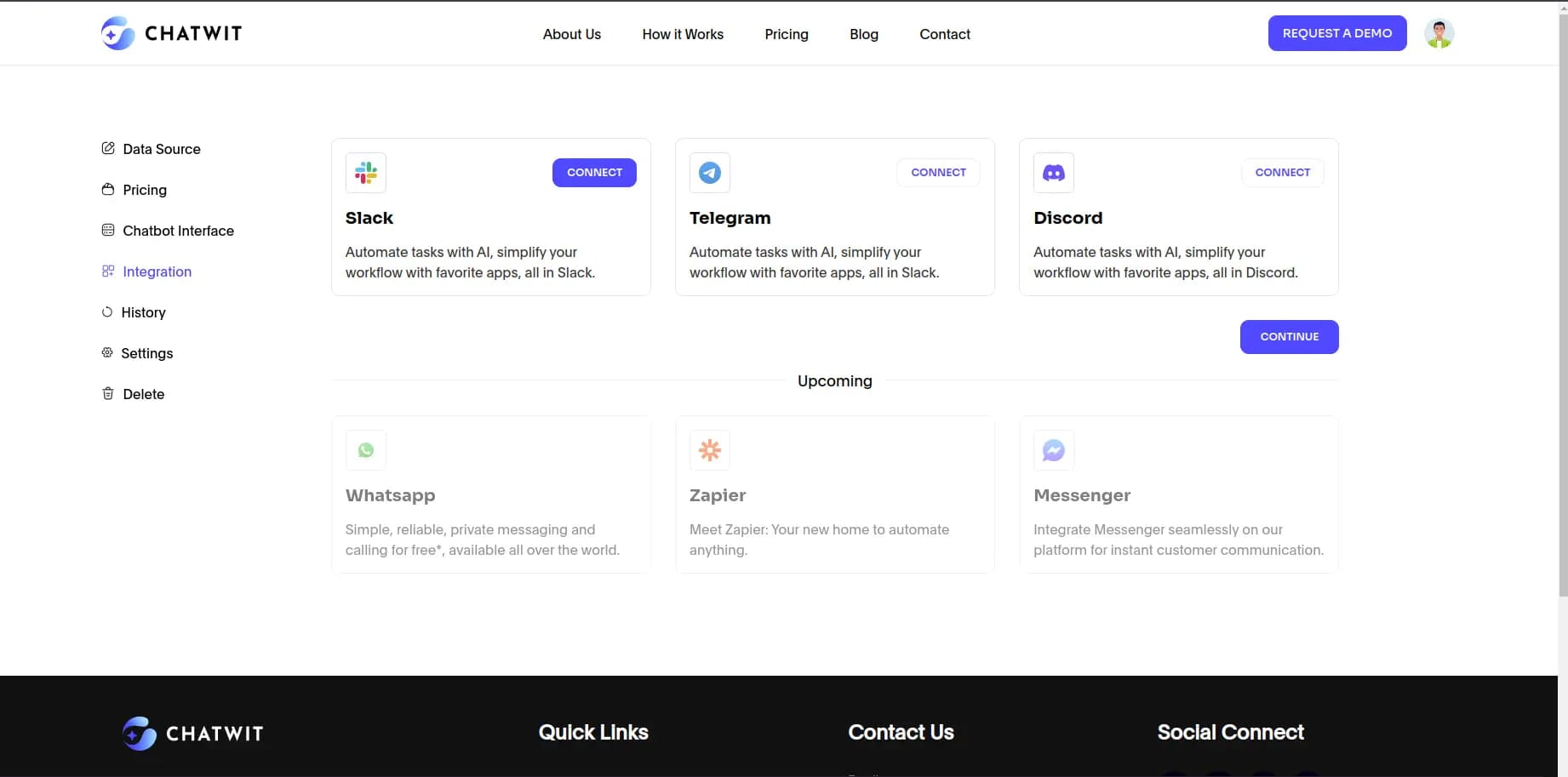The image size is (1568, 777).
Task: Click the Pricing bag icon in sidebar
Action: (x=108, y=189)
